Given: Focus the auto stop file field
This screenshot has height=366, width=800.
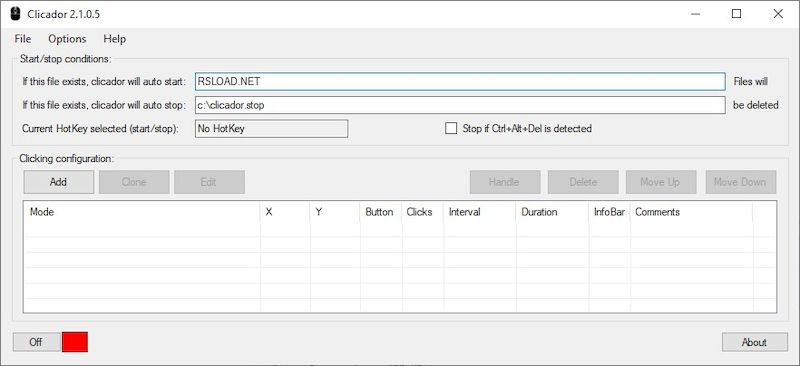Looking at the screenshot, I should point(460,105).
